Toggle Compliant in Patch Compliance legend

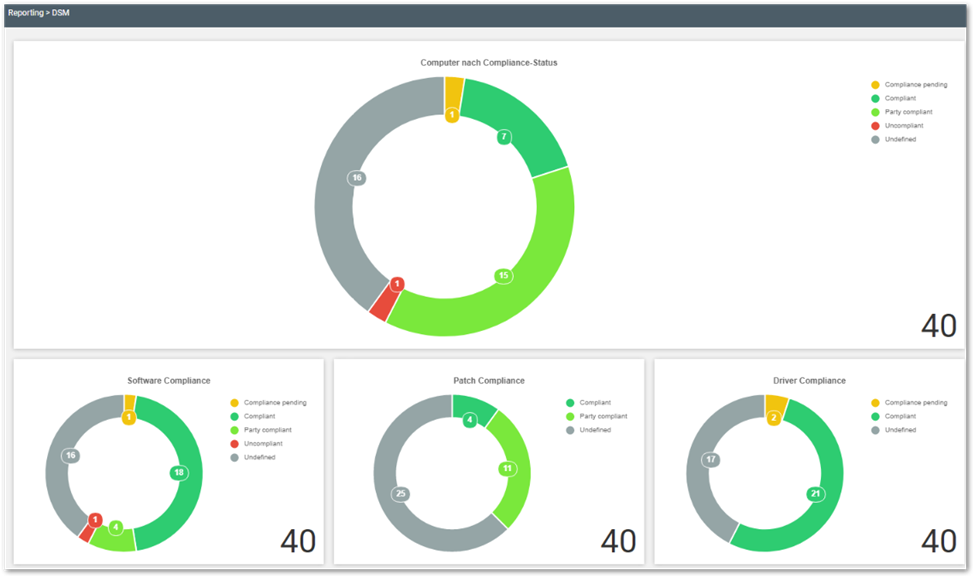pyautogui.click(x=589, y=402)
